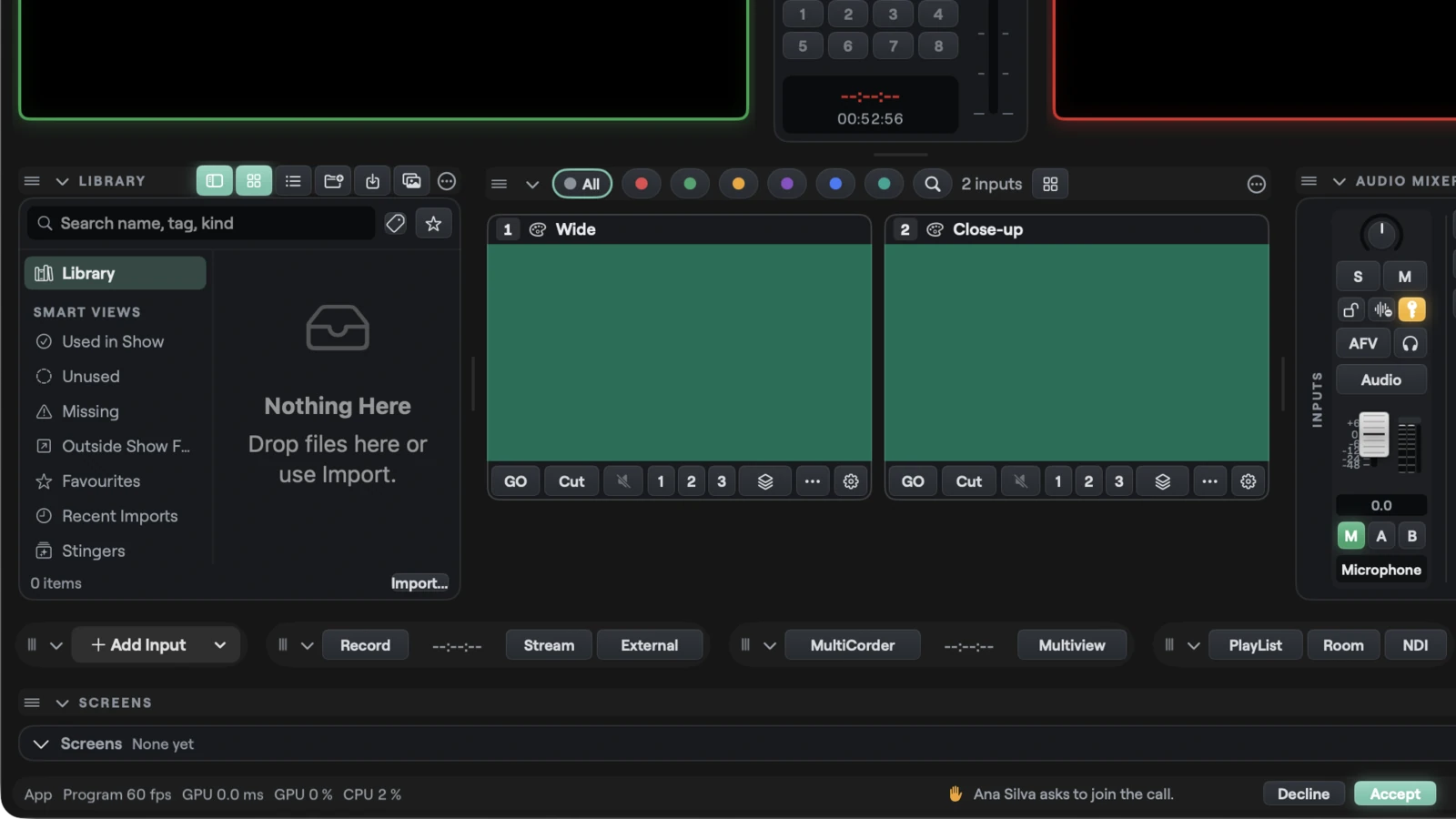The height and width of the screenshot is (819, 1456).
Task: Open the Add Input dropdown arrow
Action: 220,645
